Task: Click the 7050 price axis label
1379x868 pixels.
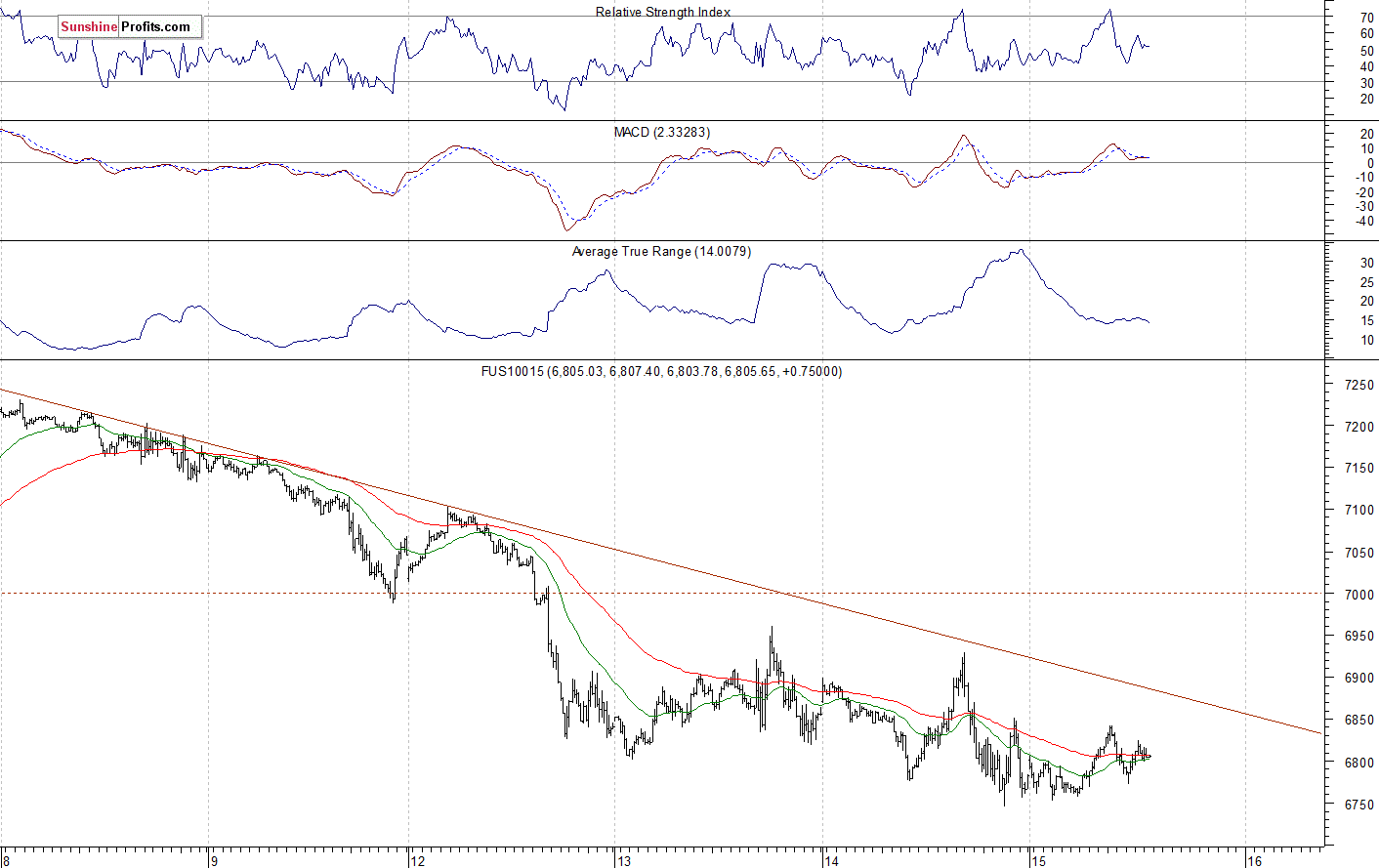Action: point(1359,553)
